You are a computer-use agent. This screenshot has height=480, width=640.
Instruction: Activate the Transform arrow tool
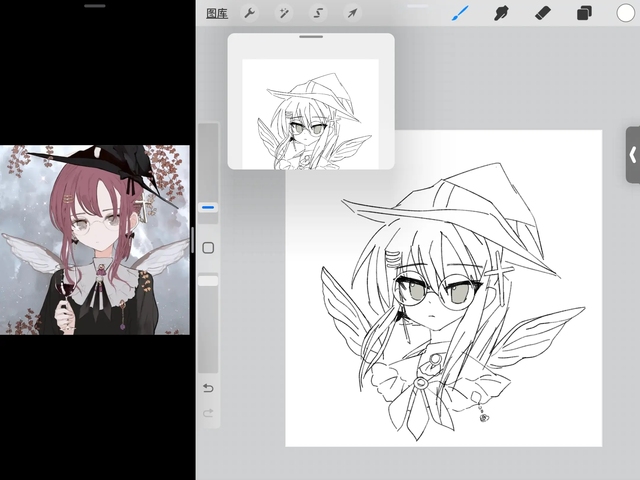click(x=352, y=13)
